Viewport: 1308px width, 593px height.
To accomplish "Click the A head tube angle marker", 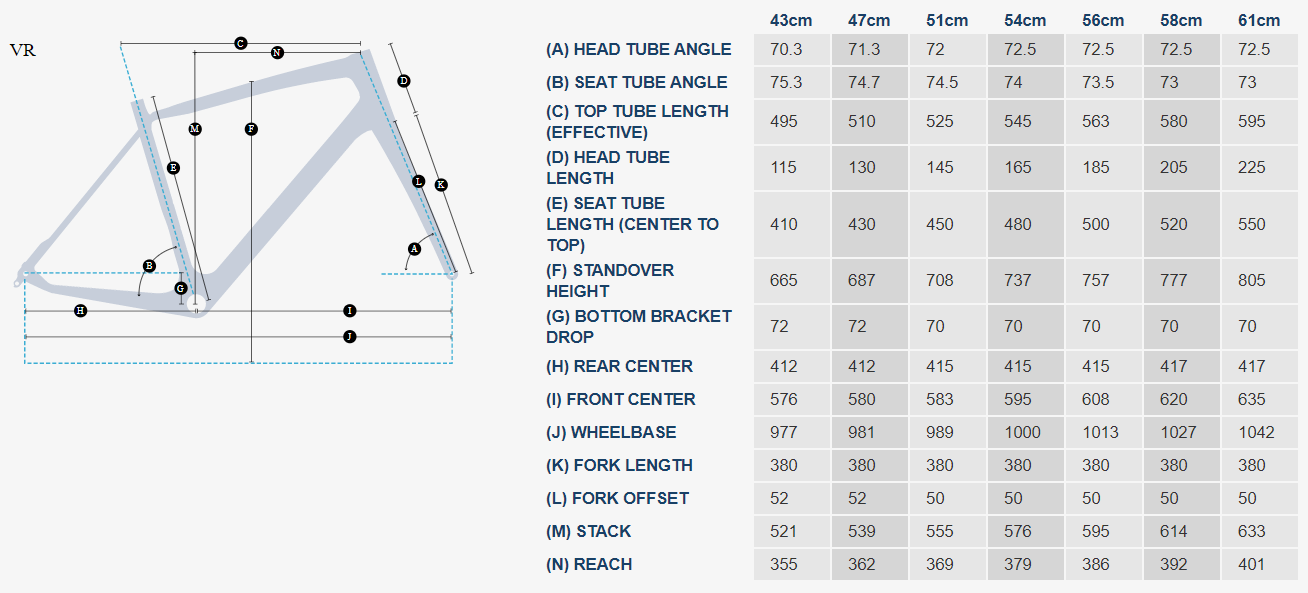I will [x=414, y=248].
